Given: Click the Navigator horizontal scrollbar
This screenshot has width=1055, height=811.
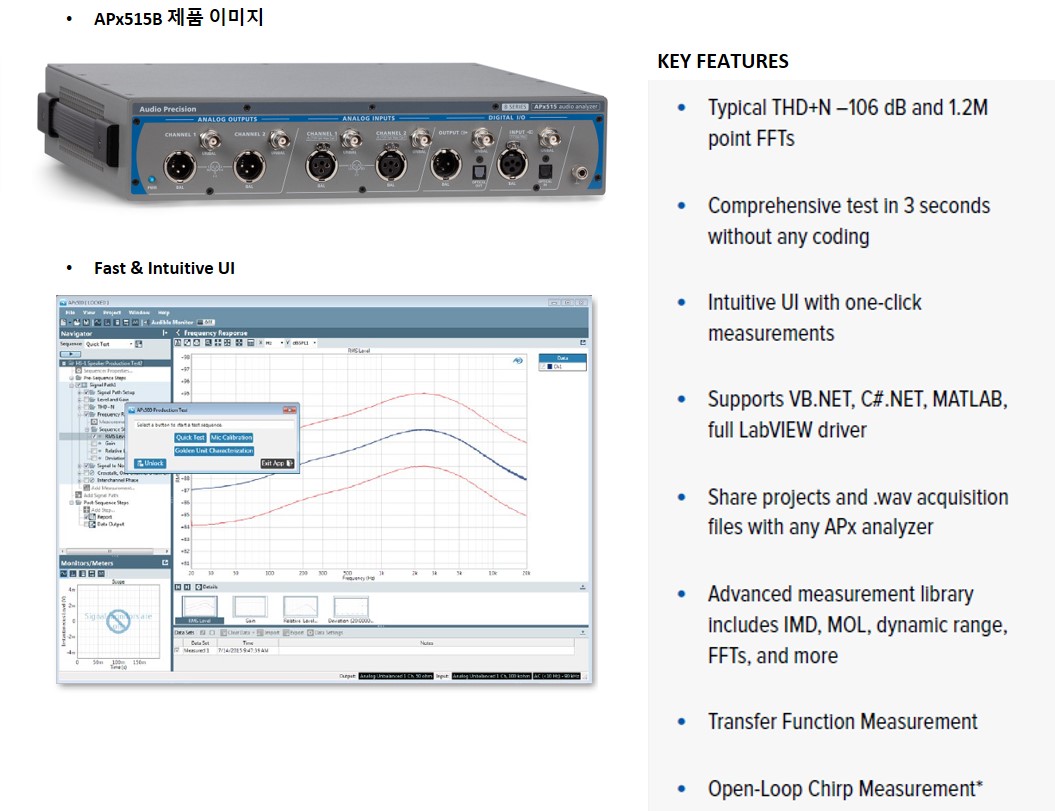Looking at the screenshot, I should click(x=114, y=551).
